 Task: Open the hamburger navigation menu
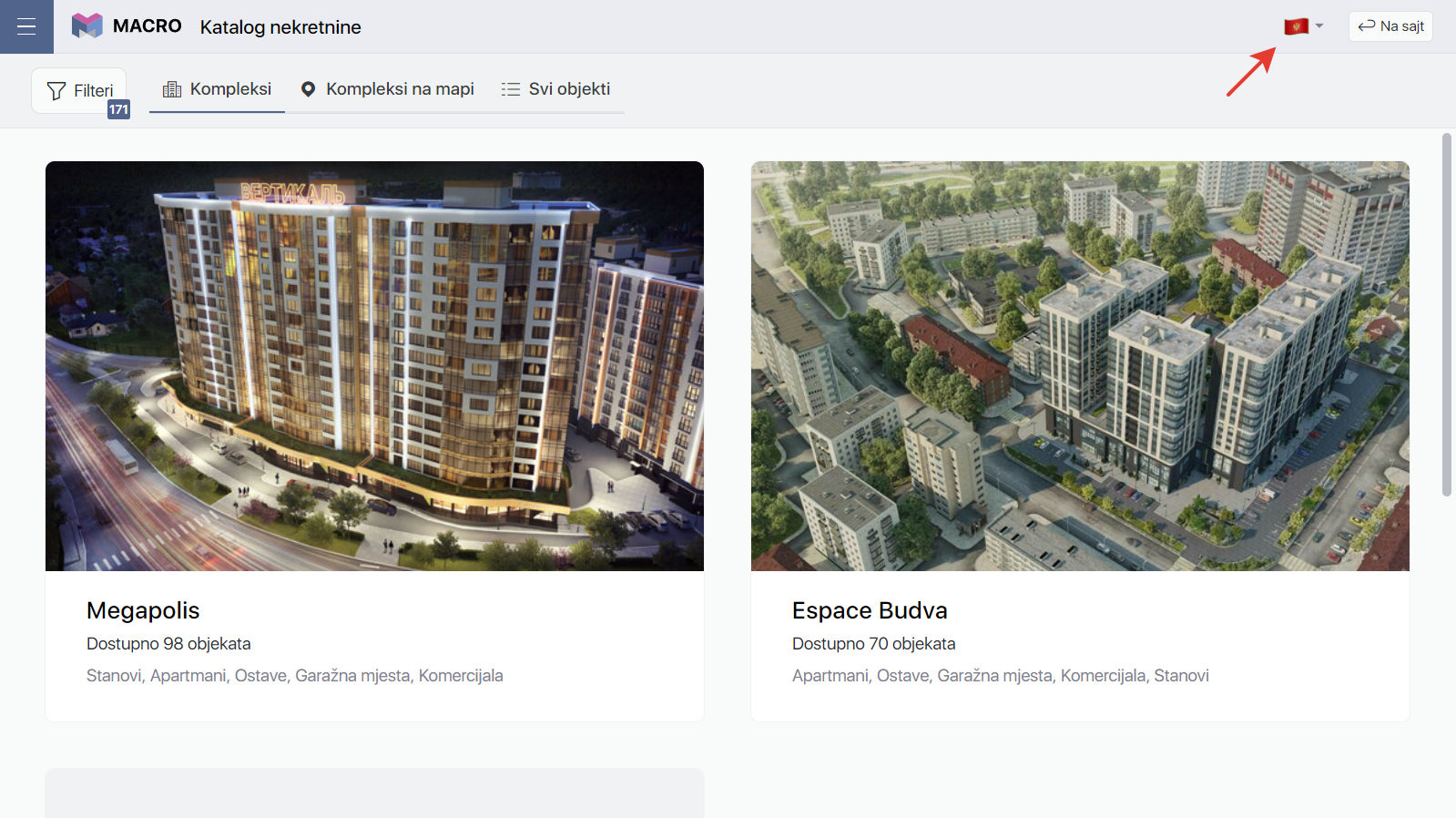(26, 26)
